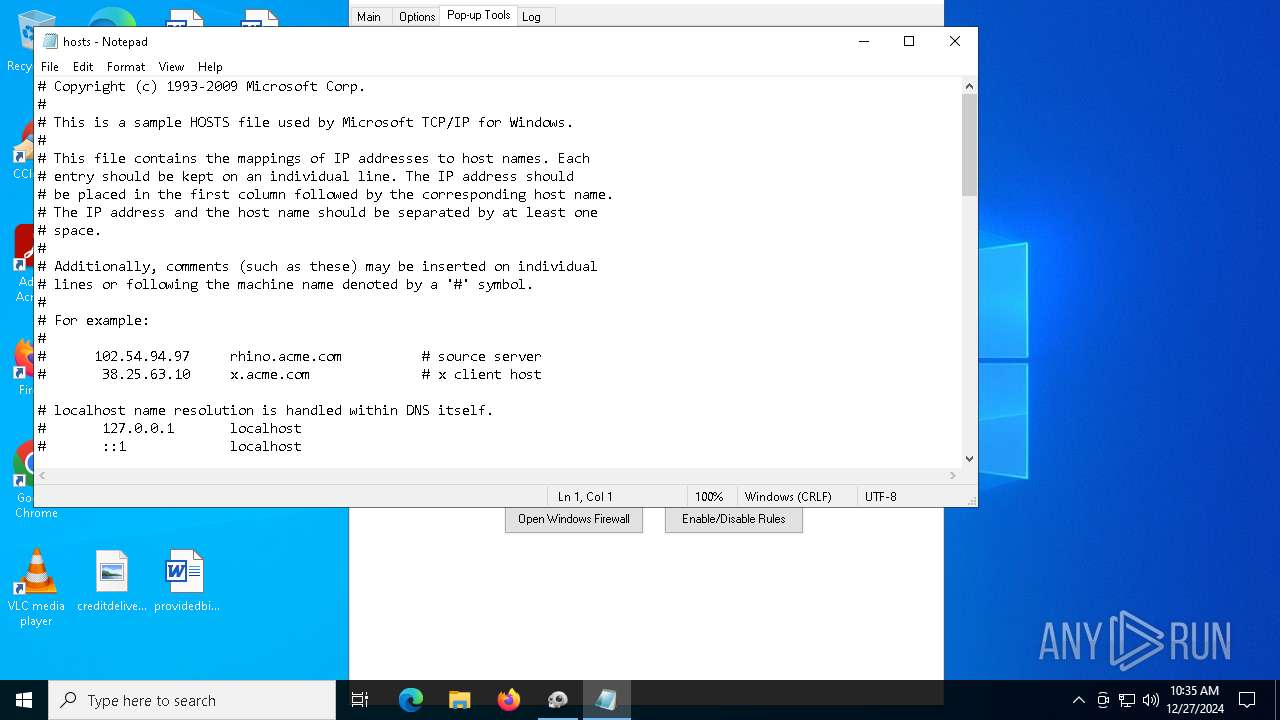
Task: Open the notification center icon
Action: 1247,700
